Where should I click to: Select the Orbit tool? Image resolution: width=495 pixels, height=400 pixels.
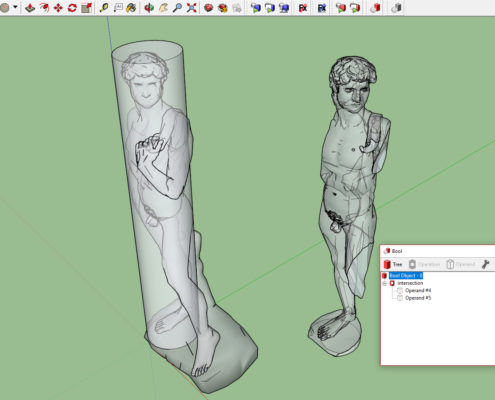[149, 8]
